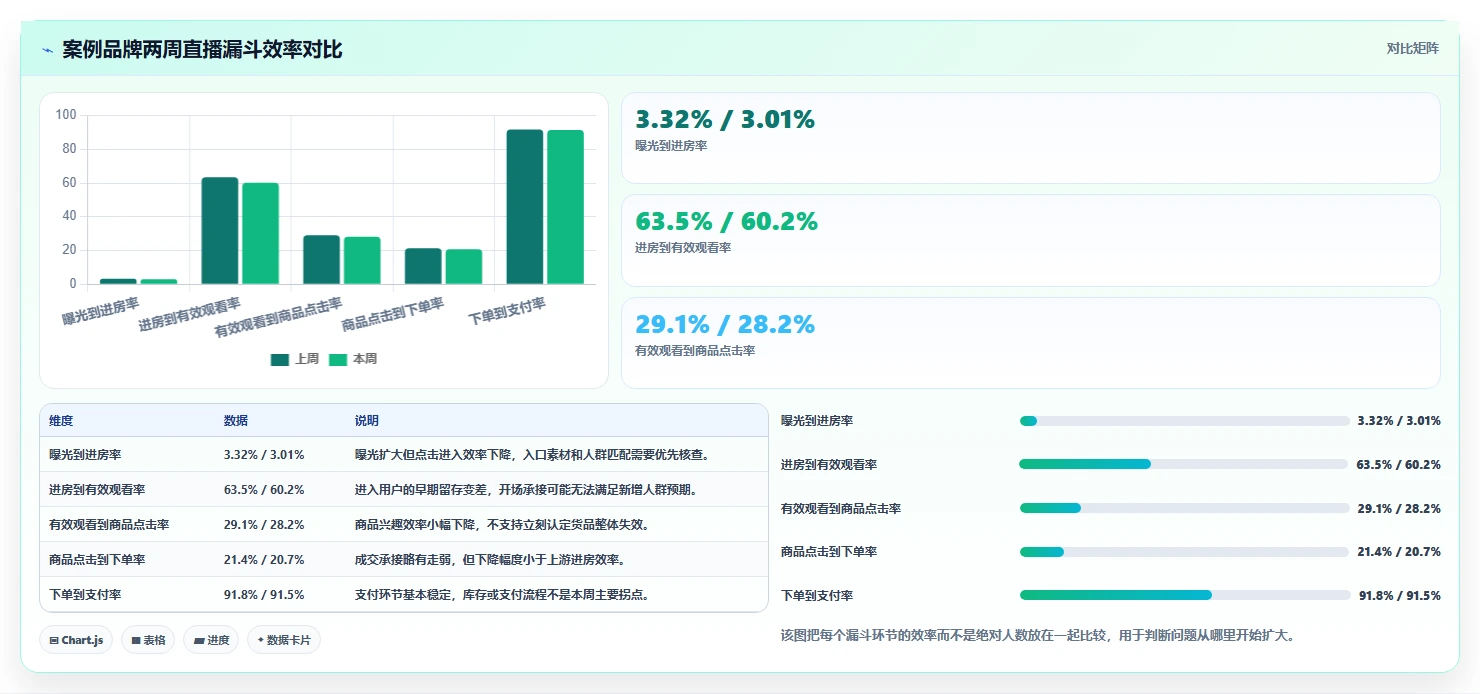Image resolution: width=1480 pixels, height=694 pixels.
Task: Click the 下单到支付率 x-axis label in chart
Action: [x=508, y=312]
